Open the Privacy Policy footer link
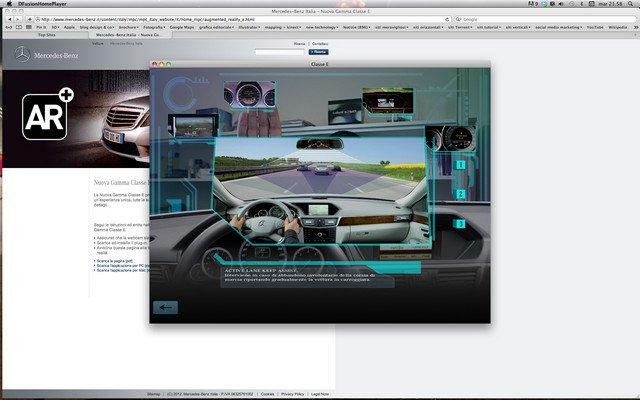Image resolution: width=640 pixels, height=400 pixels. 292,394
